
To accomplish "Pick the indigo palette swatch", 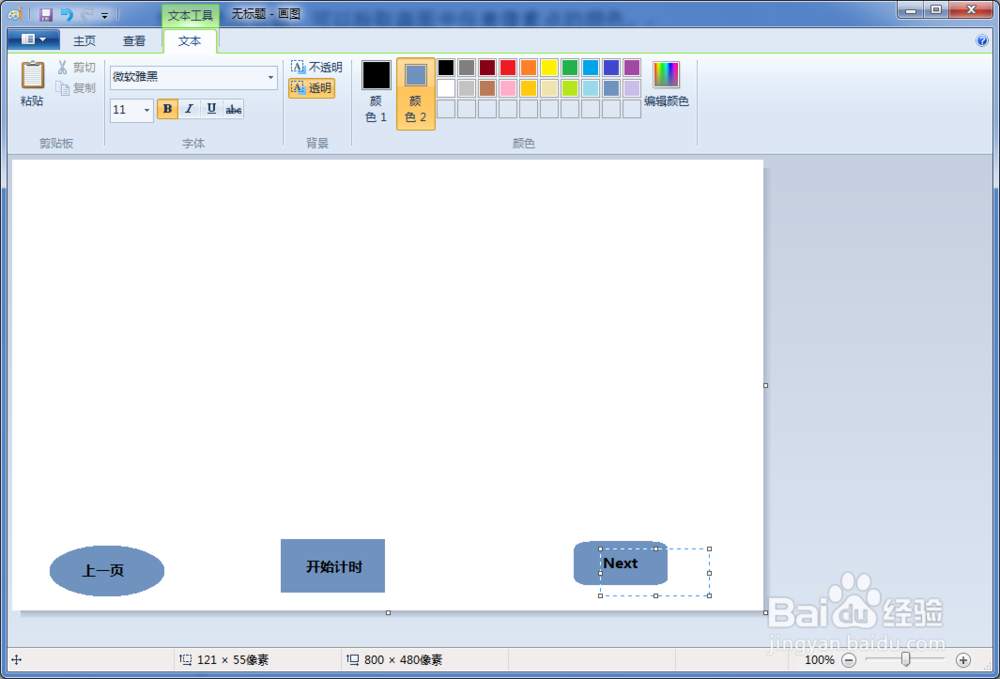I will pos(611,67).
